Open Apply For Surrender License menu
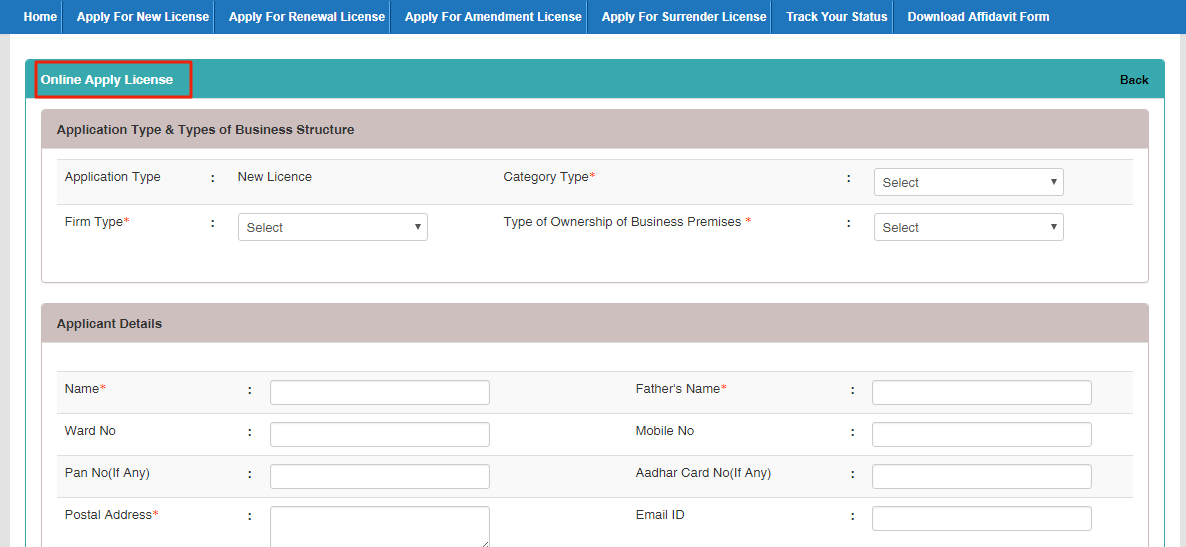This screenshot has height=547, width=1186. (x=684, y=17)
